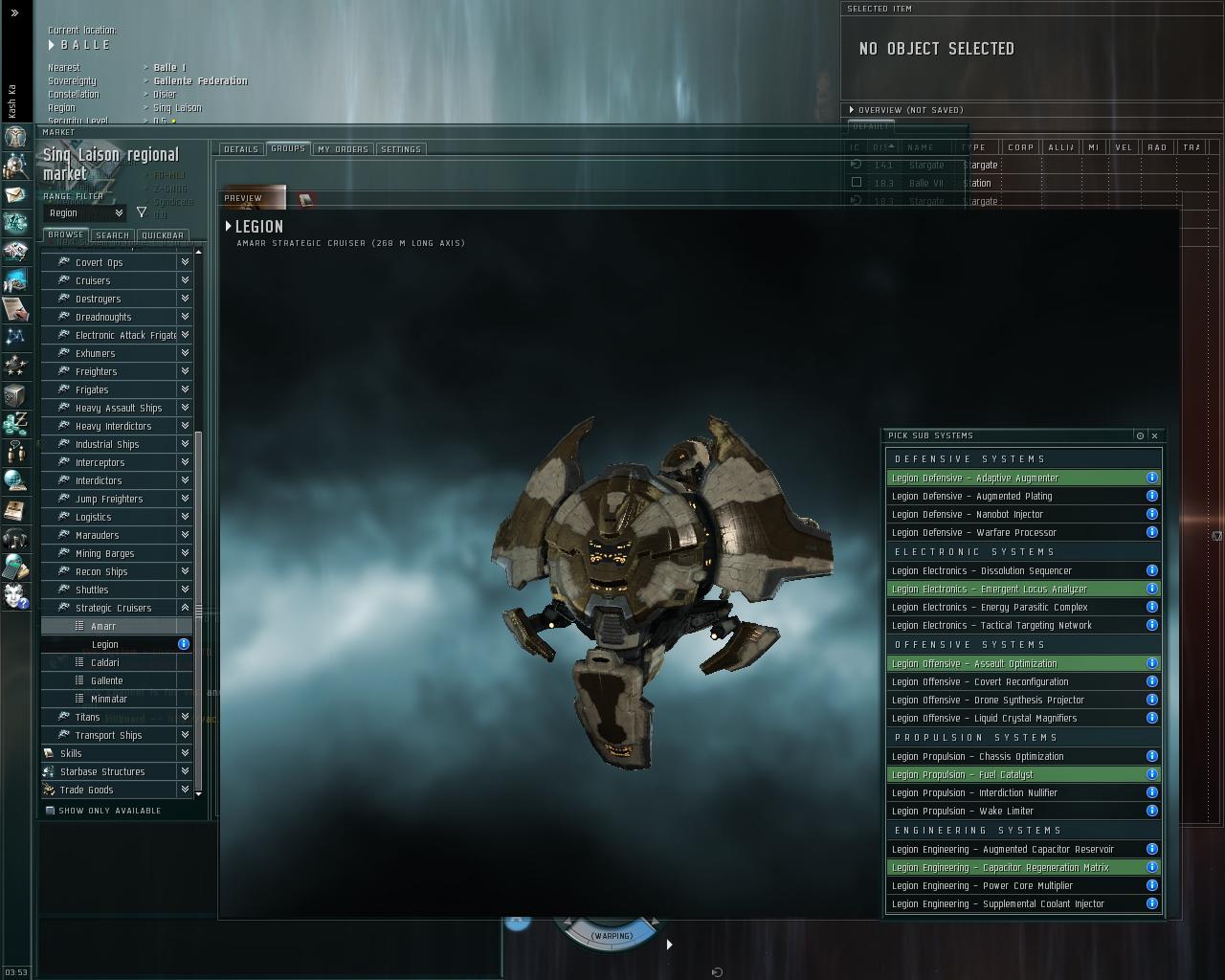The image size is (1225, 980).
Task: Open the Wallet sidebar icon
Action: [15, 423]
